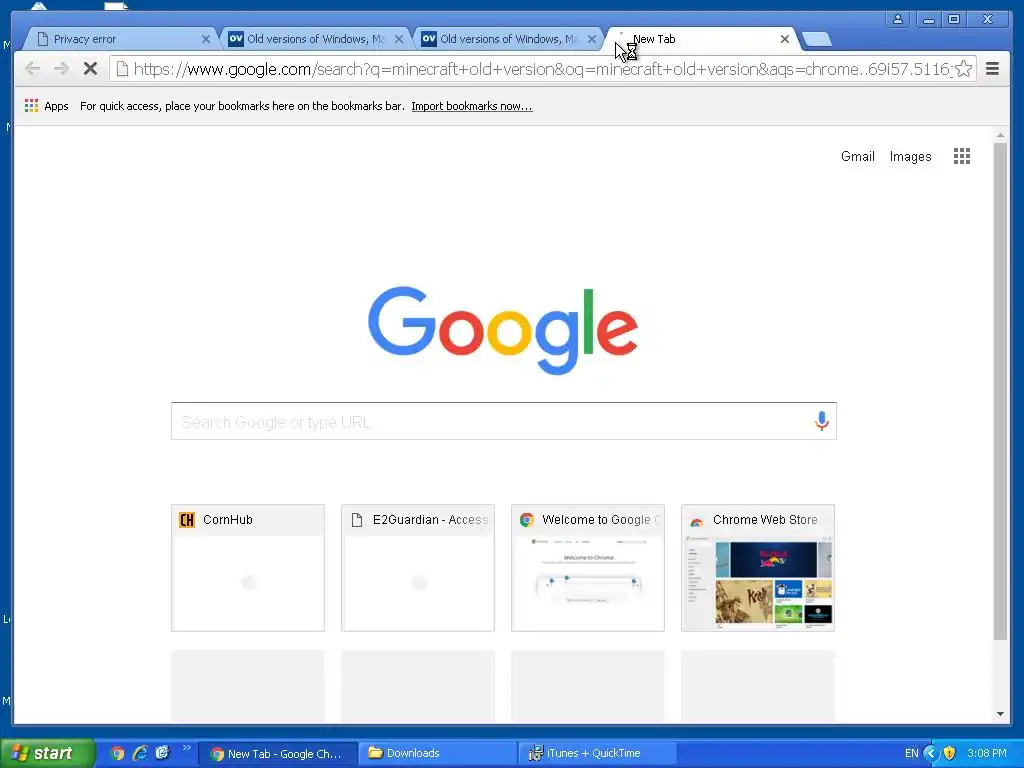Screen dimensions: 1024x768
Task: Close the Privacy error tab
Action: pyautogui.click(x=206, y=39)
